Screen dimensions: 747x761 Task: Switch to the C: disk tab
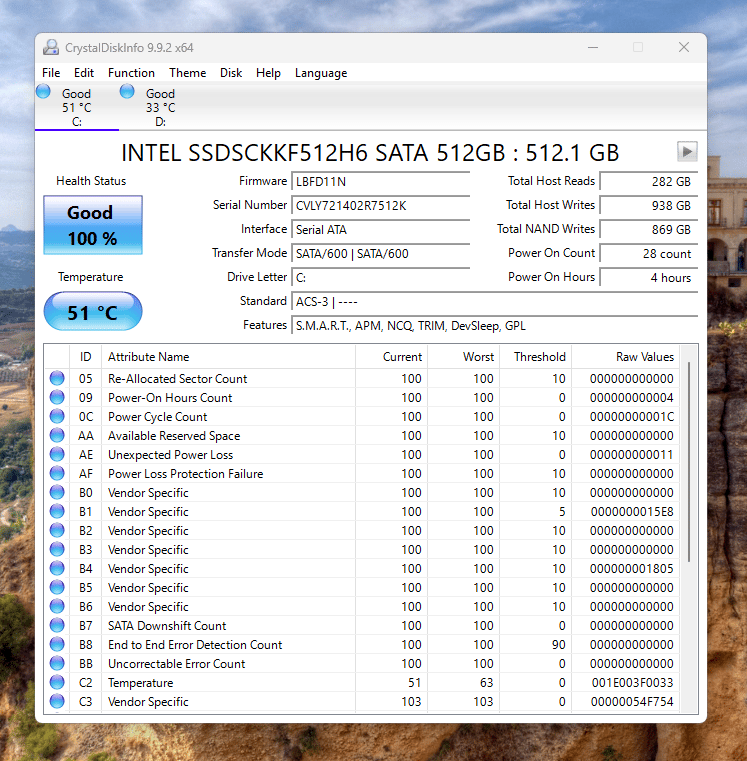[x=77, y=107]
